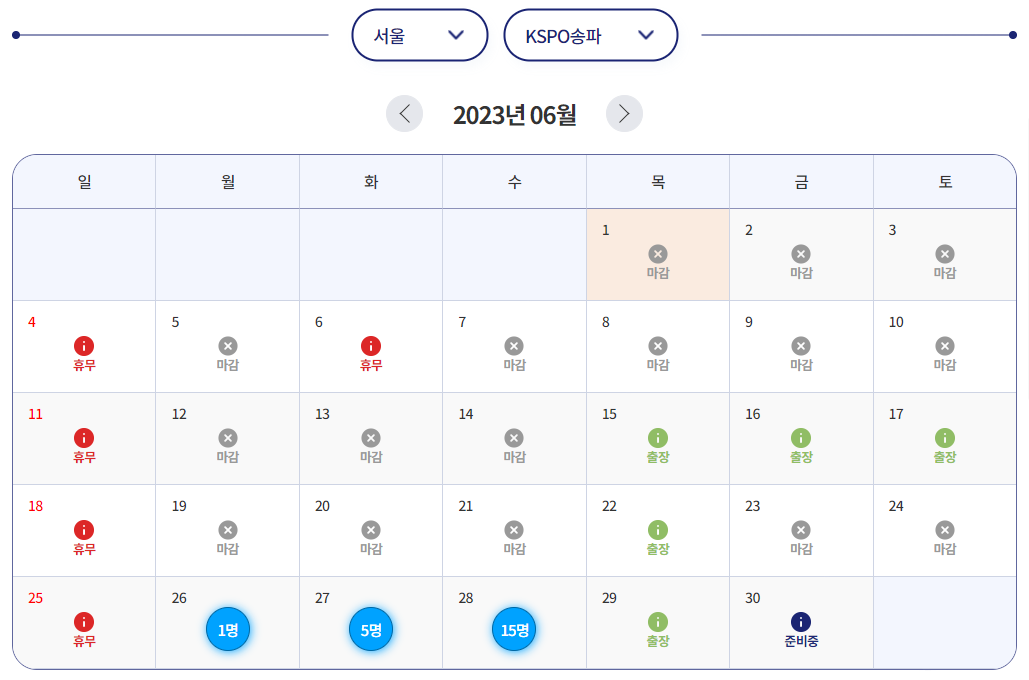
Task: Advance to July using the right arrow
Action: (x=624, y=113)
